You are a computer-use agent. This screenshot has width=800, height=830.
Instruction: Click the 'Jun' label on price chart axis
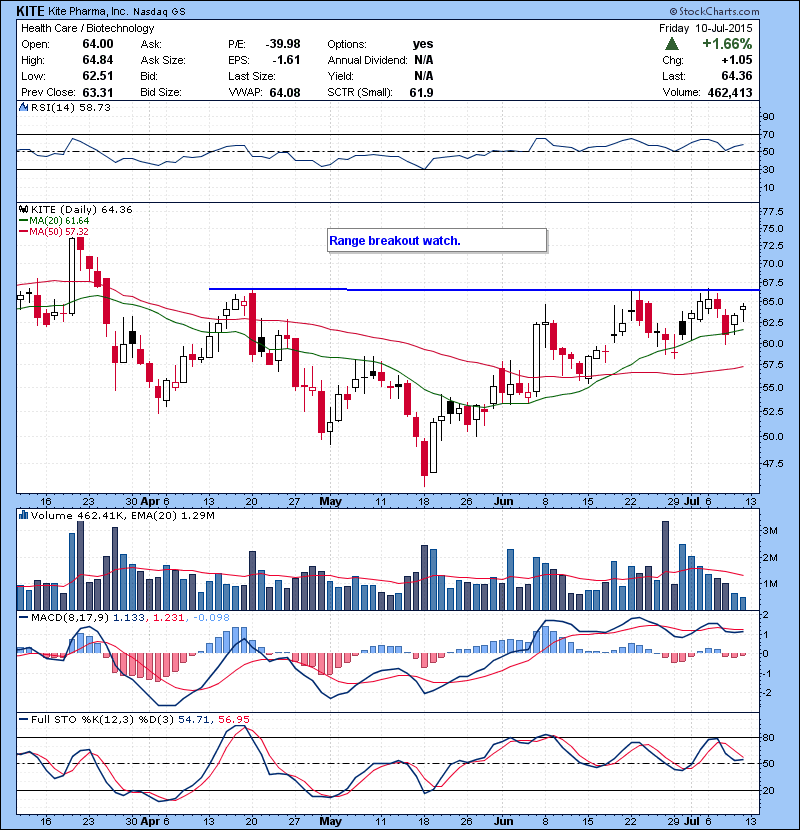[503, 501]
